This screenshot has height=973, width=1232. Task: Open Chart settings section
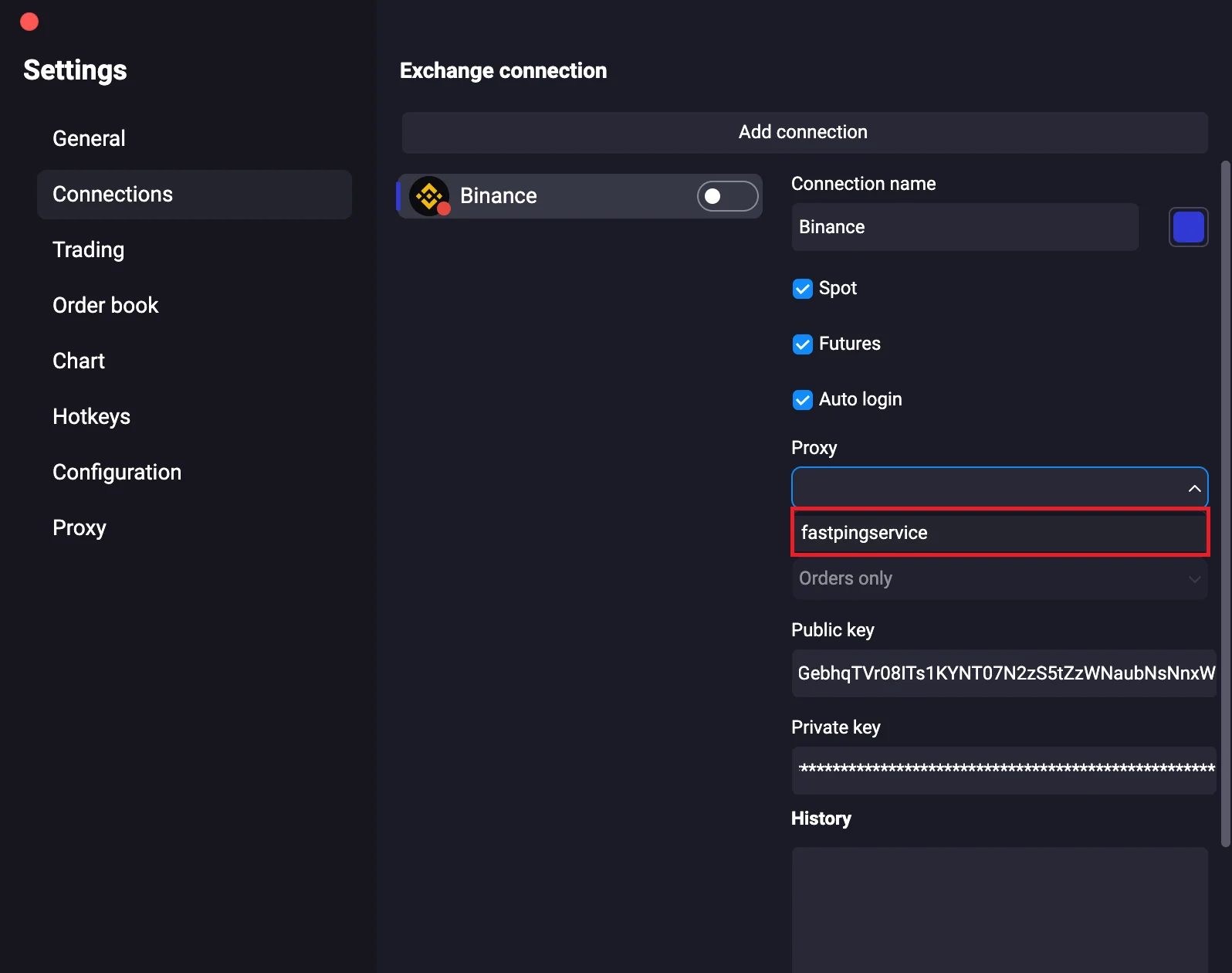[x=79, y=361]
